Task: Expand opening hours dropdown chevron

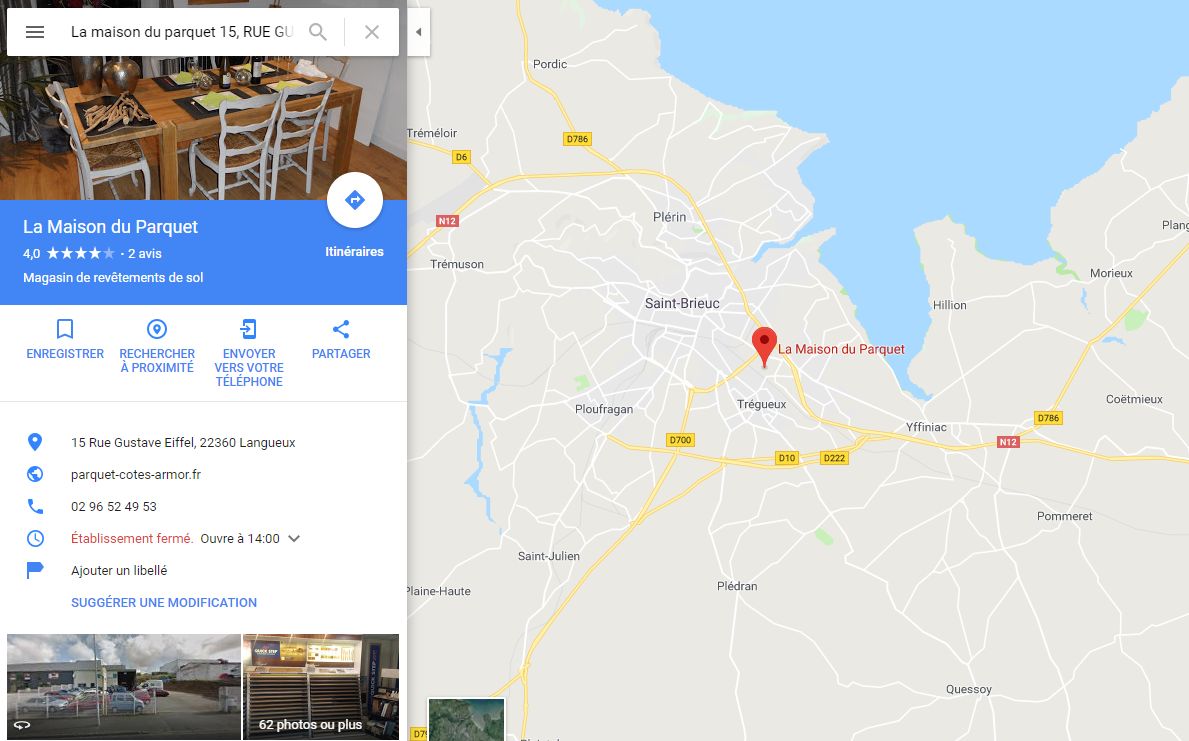Action: click(295, 538)
